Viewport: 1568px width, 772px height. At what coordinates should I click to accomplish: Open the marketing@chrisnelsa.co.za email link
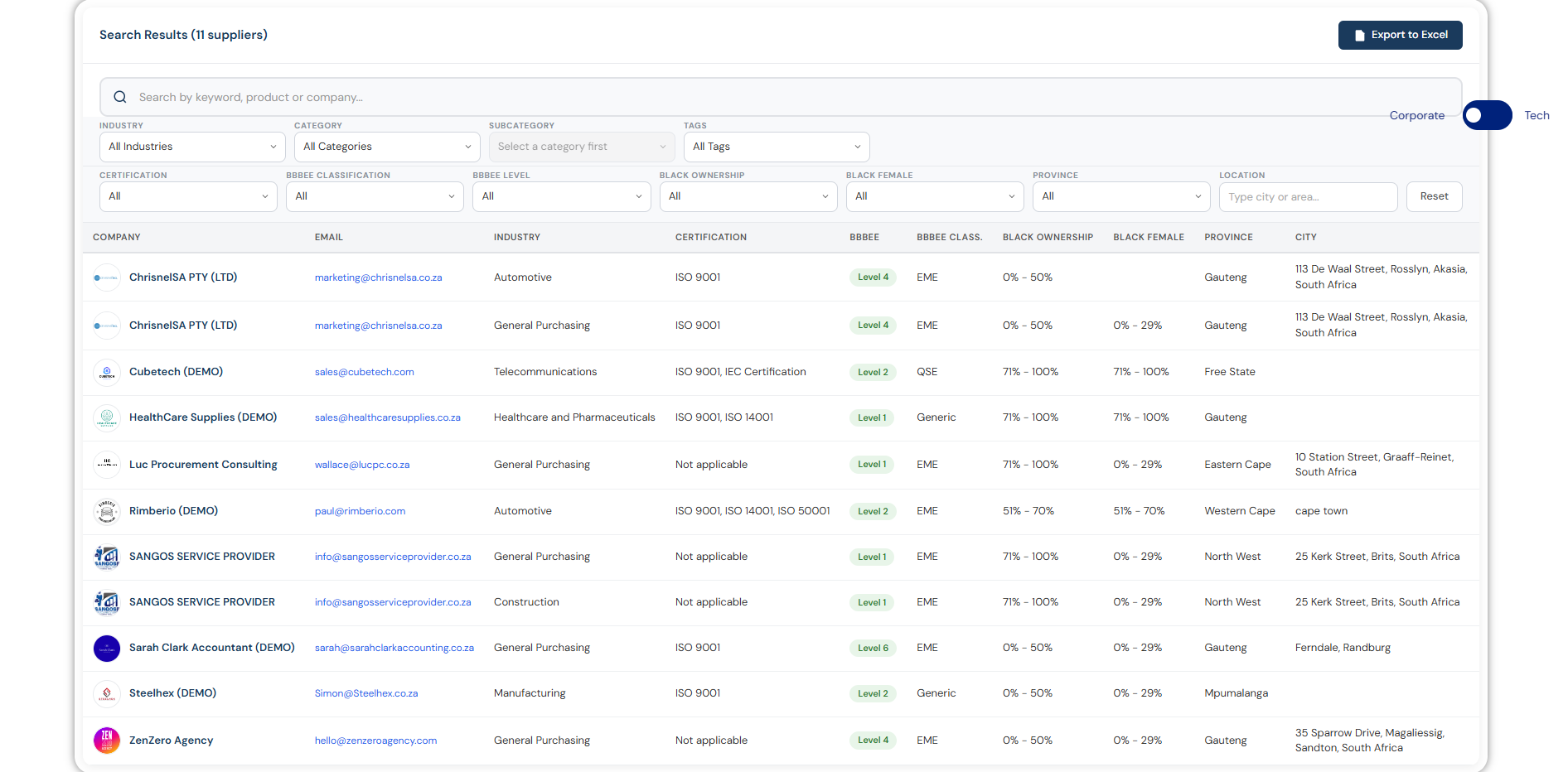pos(378,277)
